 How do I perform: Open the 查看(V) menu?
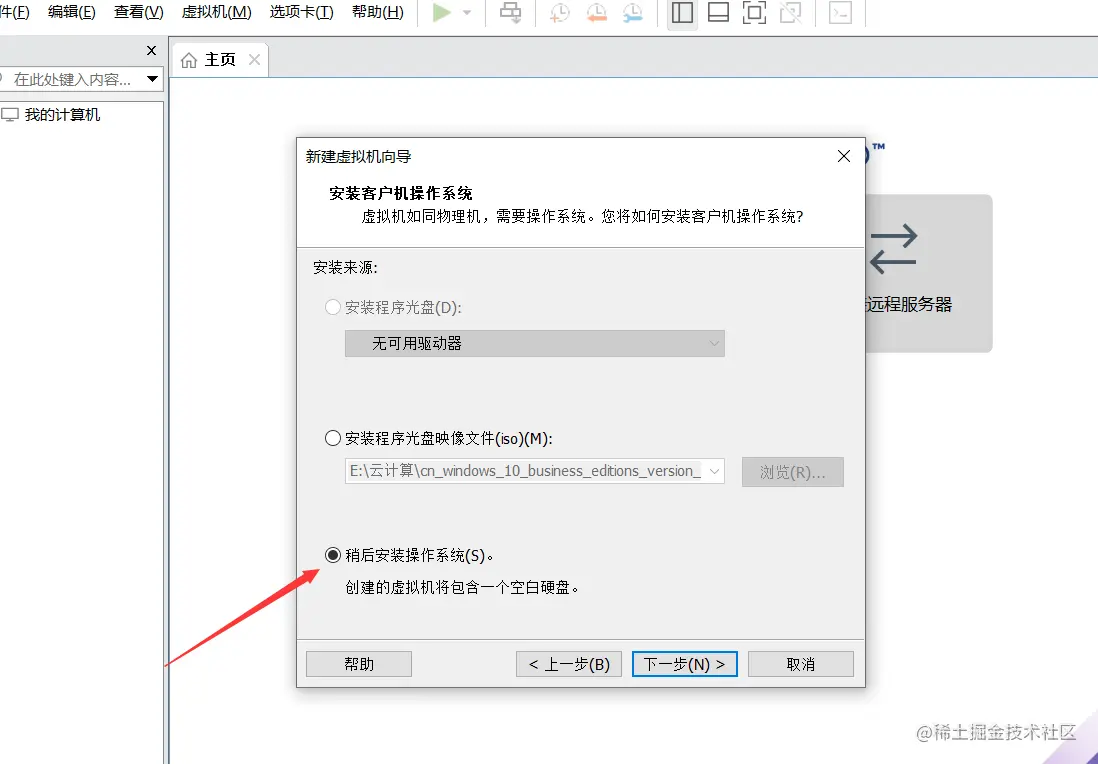139,12
